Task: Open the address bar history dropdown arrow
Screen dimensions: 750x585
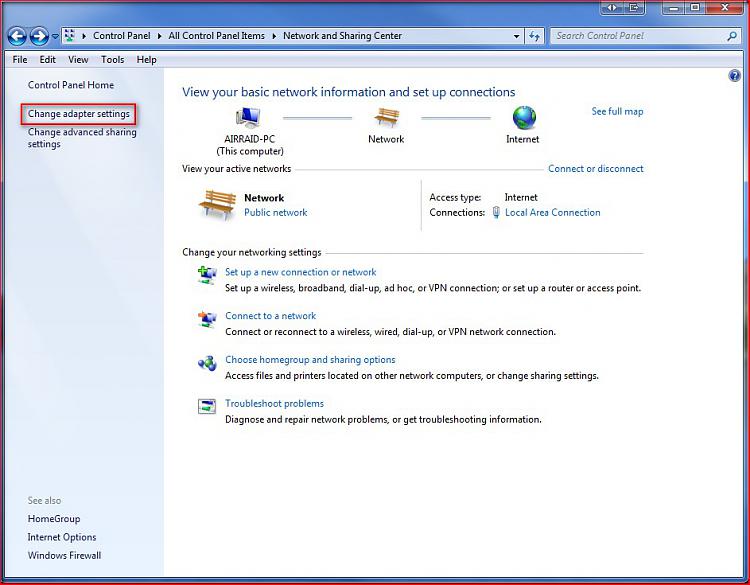Action: coord(516,36)
